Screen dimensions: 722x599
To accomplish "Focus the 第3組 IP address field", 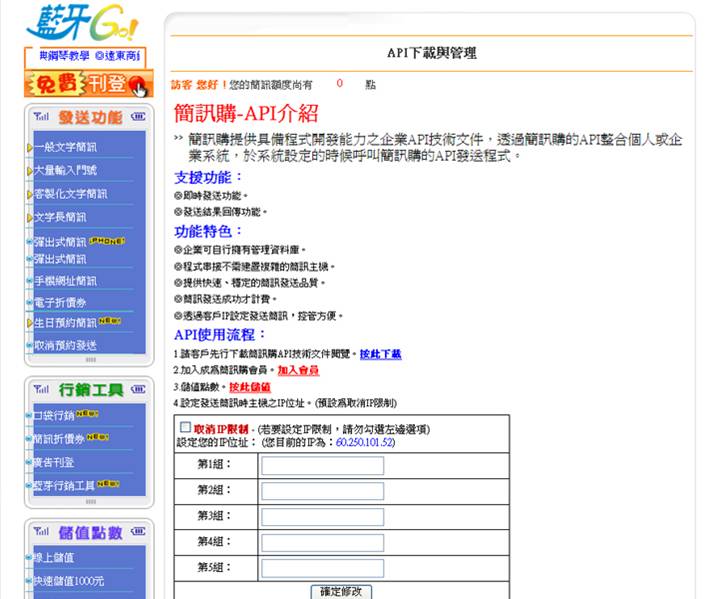I will tap(322, 516).
